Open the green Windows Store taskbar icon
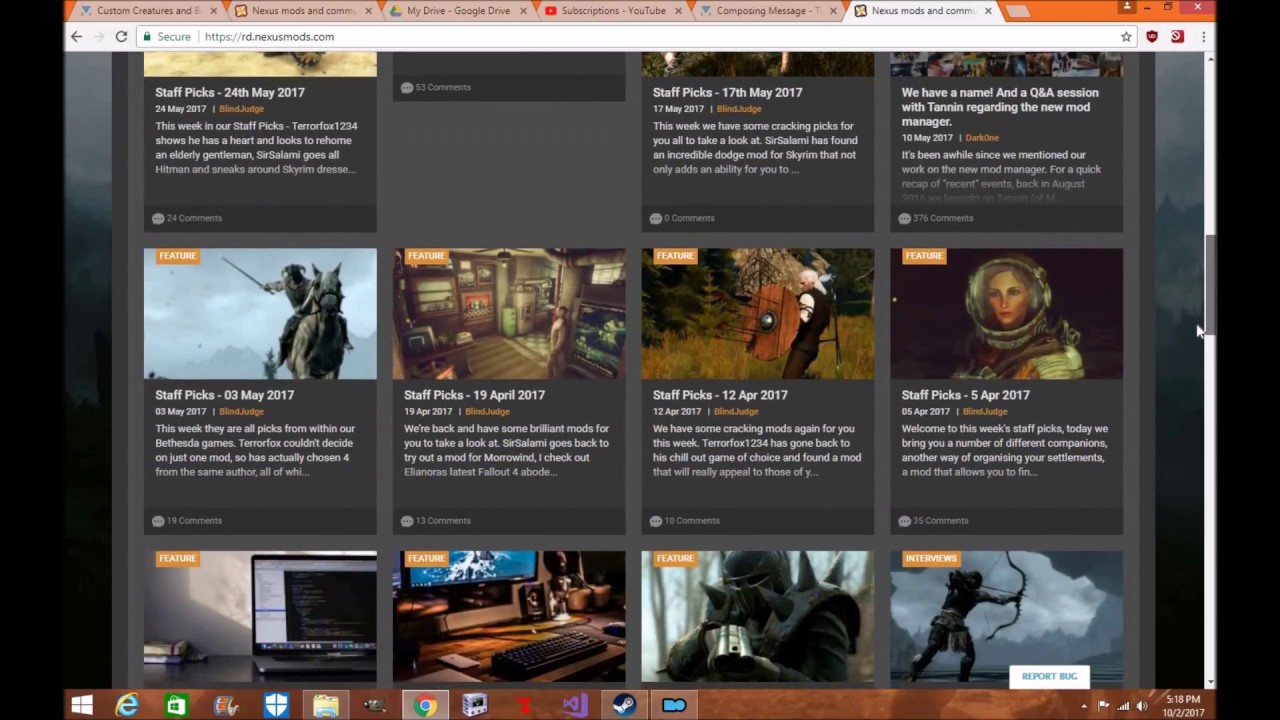The image size is (1280, 720). pos(176,705)
